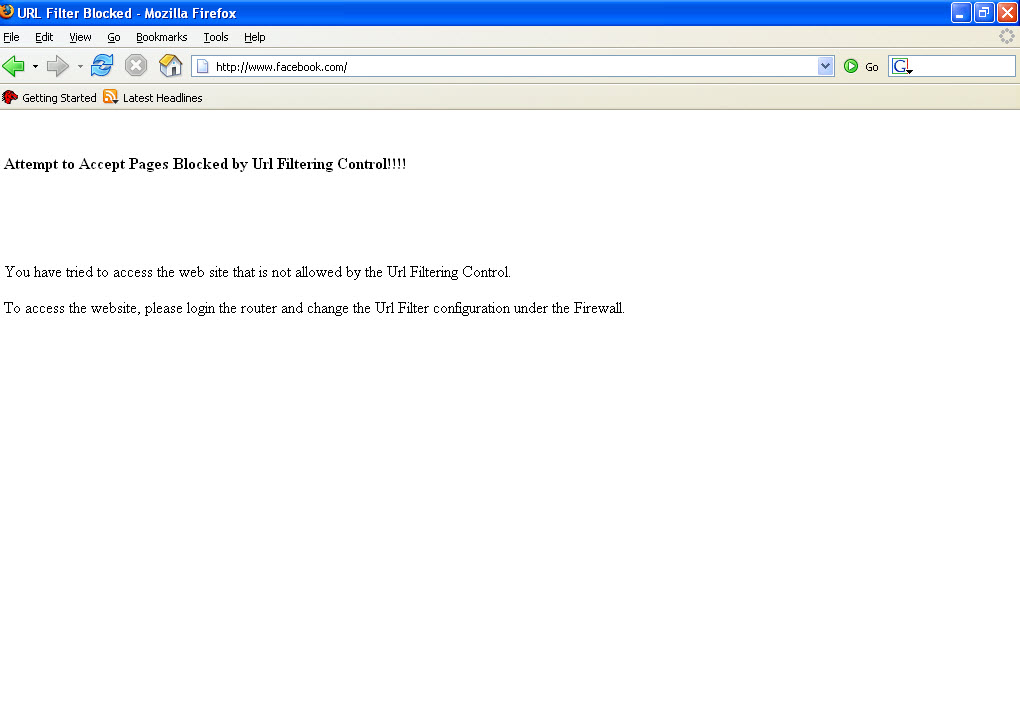Image resolution: width=1020 pixels, height=716 pixels.
Task: Click the 'You have tried to access' sentence
Action: click(x=258, y=272)
